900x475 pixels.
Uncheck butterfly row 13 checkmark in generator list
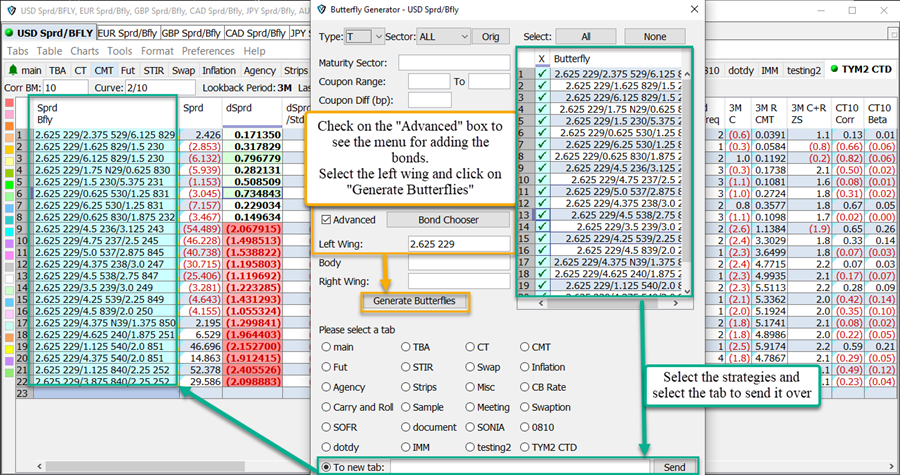click(542, 215)
